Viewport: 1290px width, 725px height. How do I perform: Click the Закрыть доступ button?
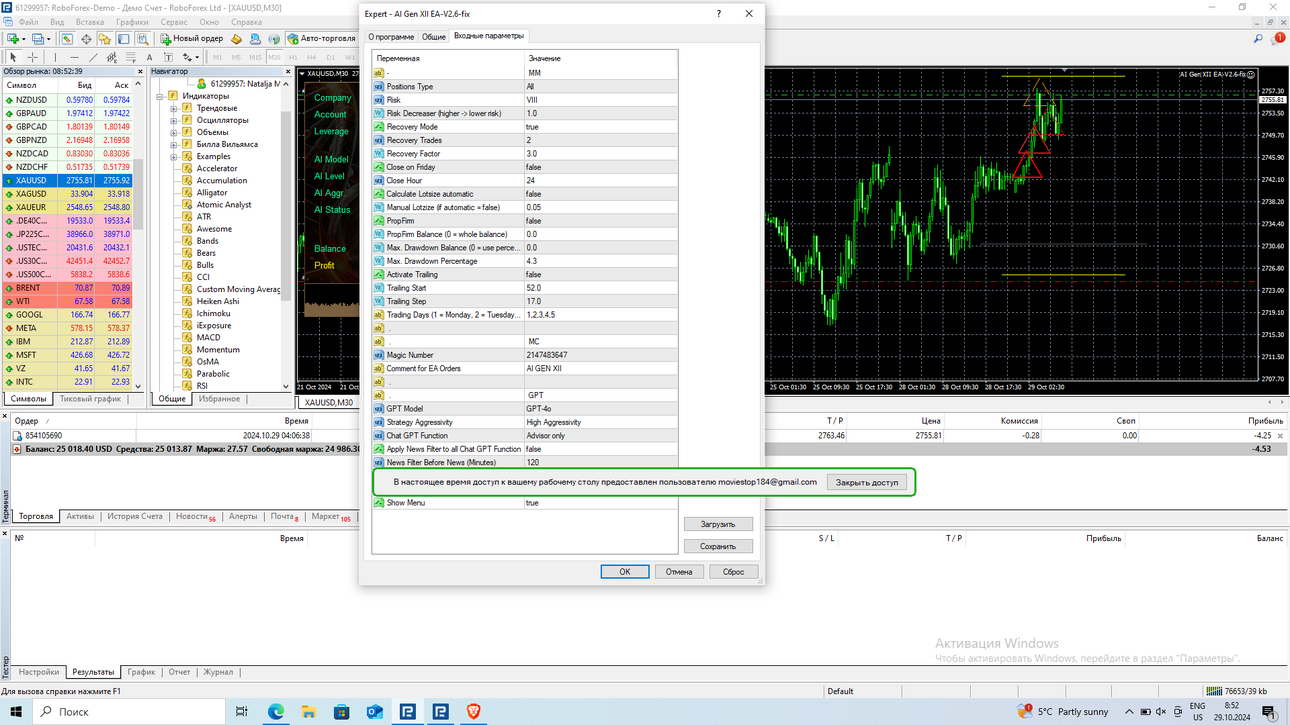867,482
